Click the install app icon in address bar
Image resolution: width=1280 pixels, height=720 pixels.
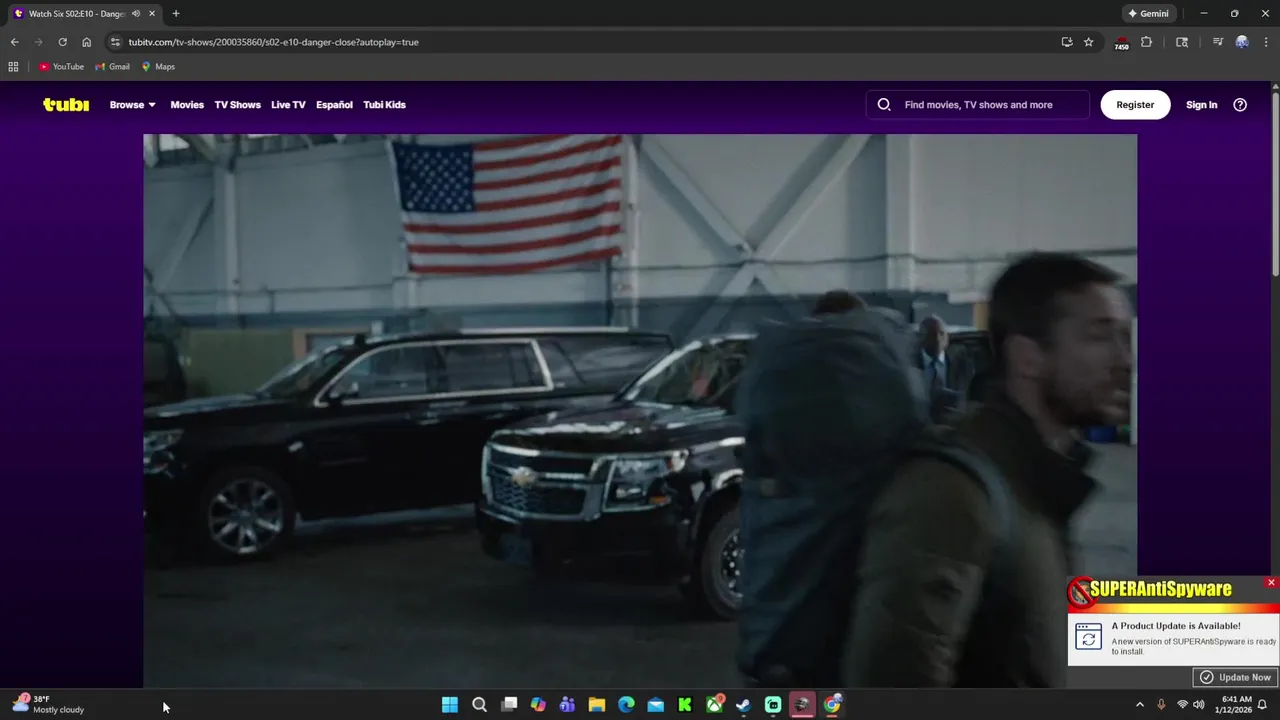pos(1067,42)
